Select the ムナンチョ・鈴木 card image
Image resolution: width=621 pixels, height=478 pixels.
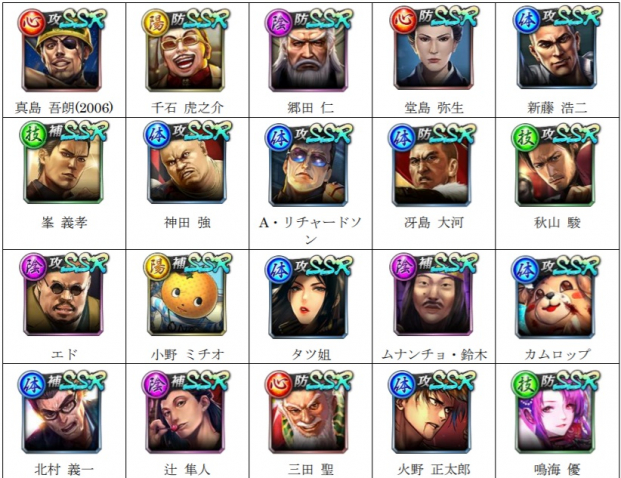tap(434, 295)
